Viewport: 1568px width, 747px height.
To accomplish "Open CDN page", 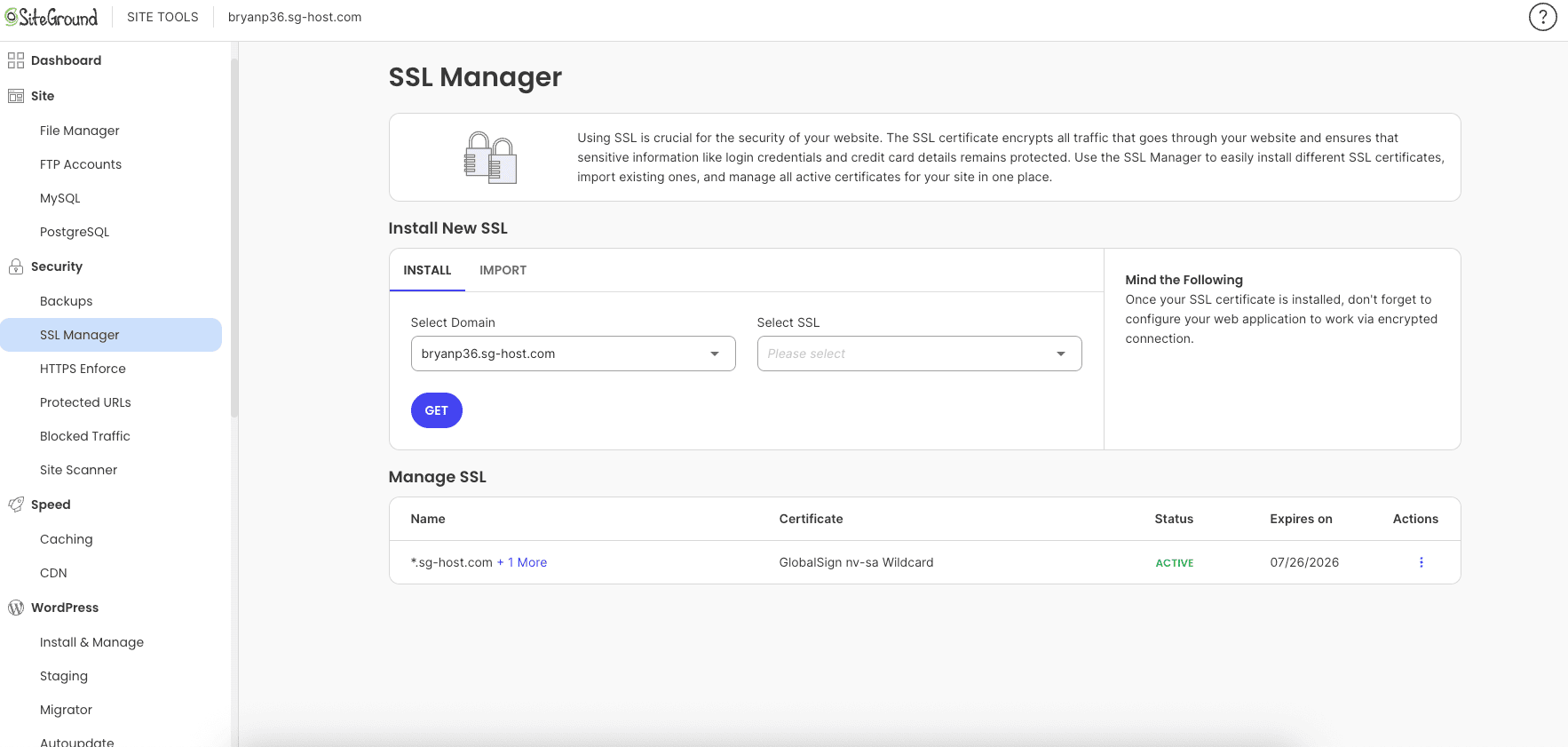I will pos(53,573).
